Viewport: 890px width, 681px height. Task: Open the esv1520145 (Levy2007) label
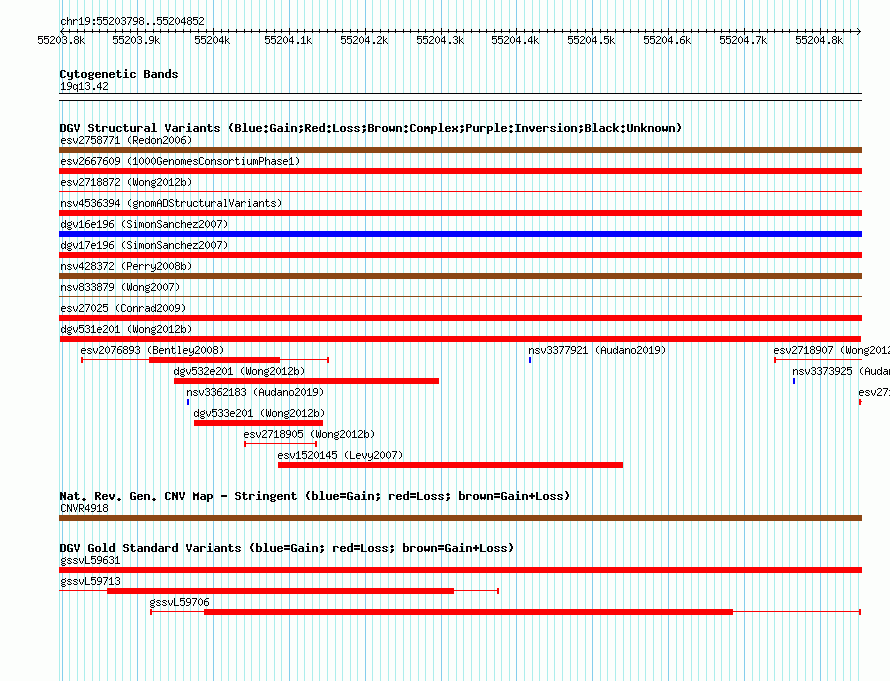340,455
